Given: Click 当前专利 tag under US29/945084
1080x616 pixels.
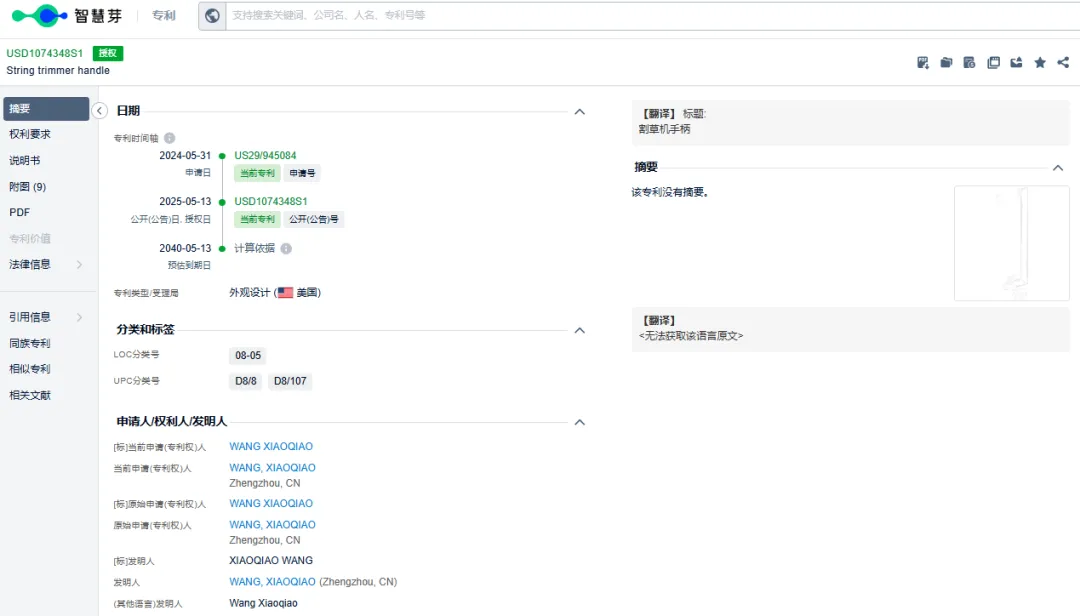Looking at the screenshot, I should [x=257, y=173].
